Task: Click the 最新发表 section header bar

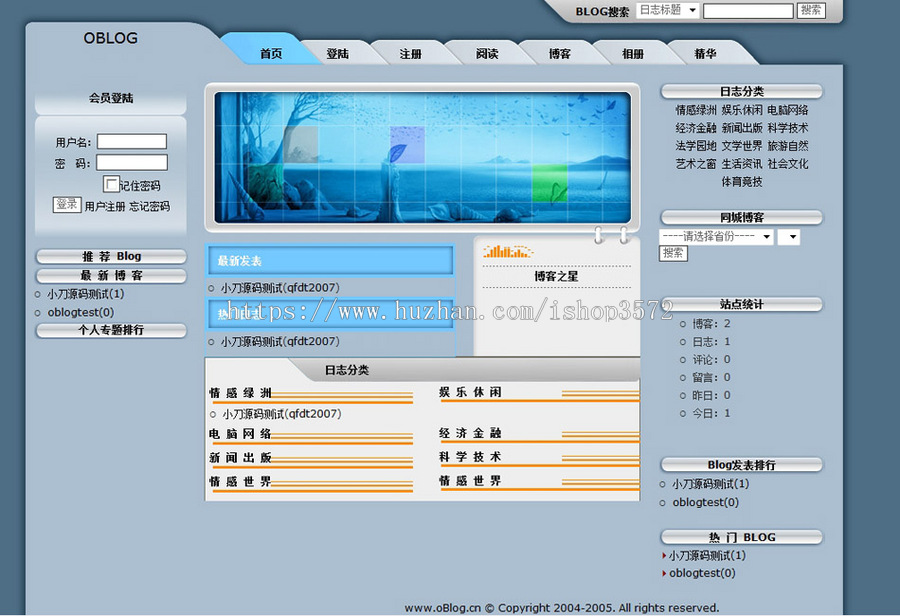Action: point(330,260)
